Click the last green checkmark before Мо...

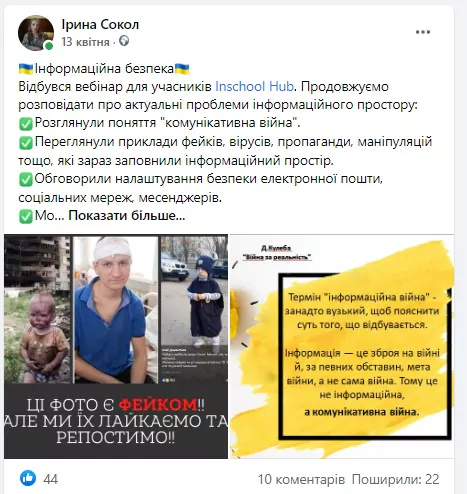point(26,217)
